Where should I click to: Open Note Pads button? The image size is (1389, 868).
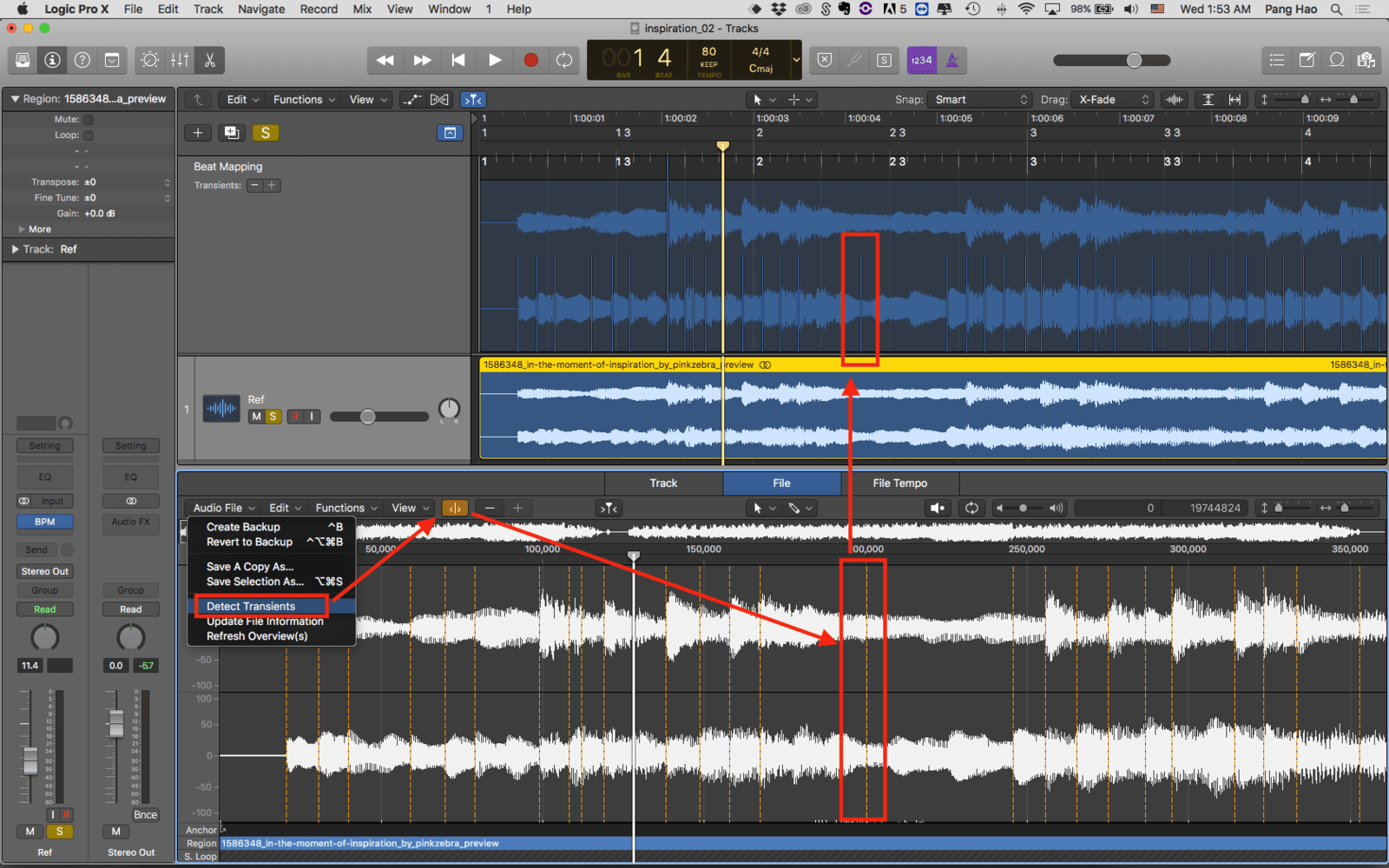(x=1307, y=60)
